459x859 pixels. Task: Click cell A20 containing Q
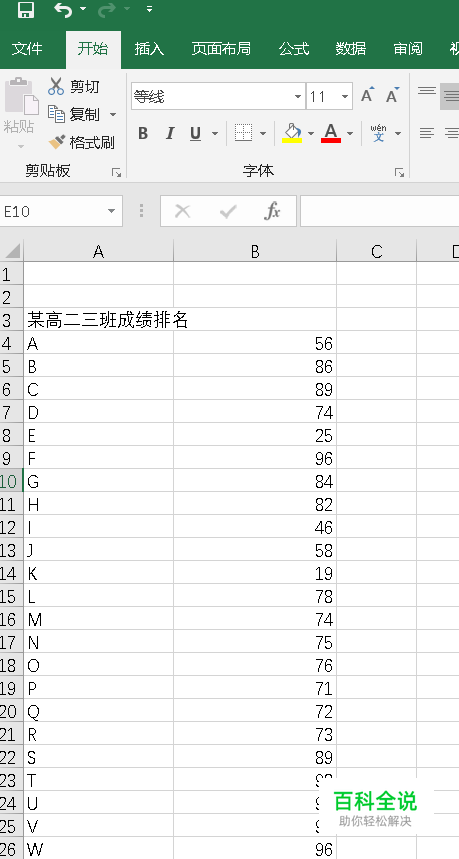(99, 711)
